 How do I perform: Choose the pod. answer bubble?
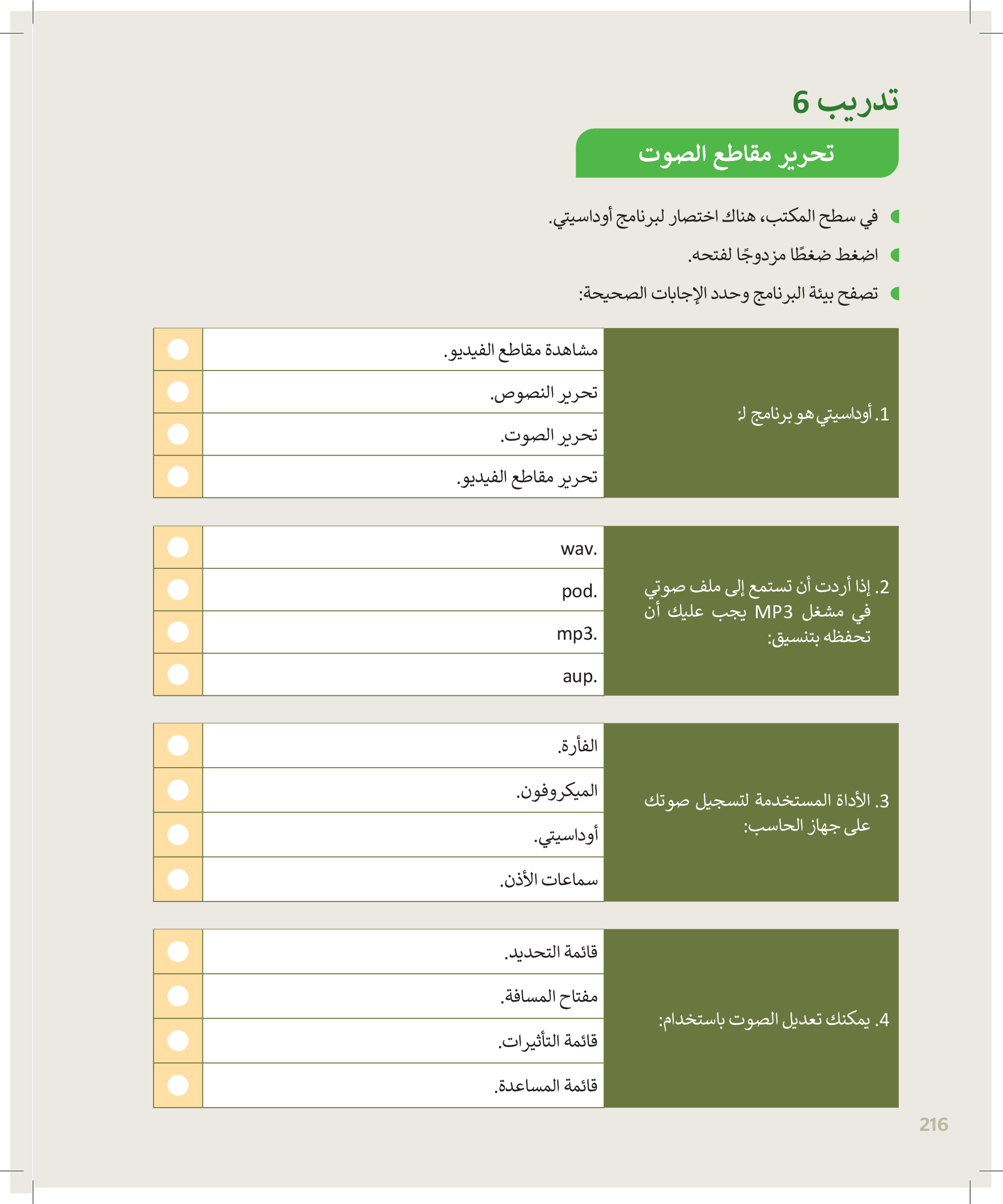click(x=178, y=589)
